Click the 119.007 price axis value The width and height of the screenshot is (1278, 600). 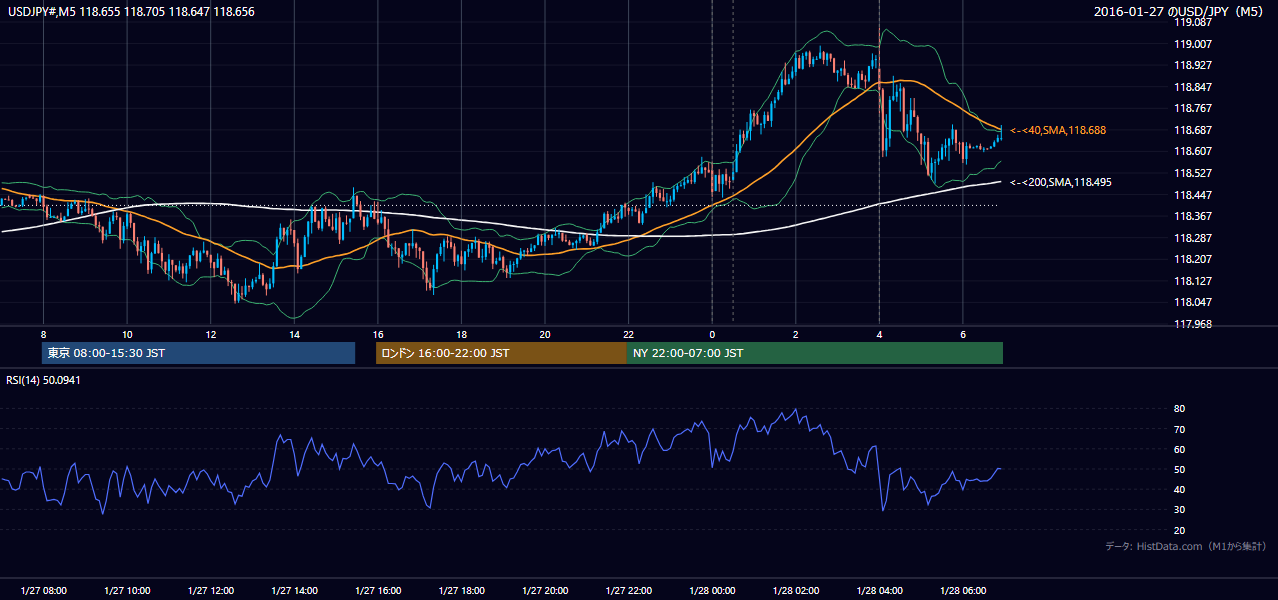pyautogui.click(x=1193, y=44)
